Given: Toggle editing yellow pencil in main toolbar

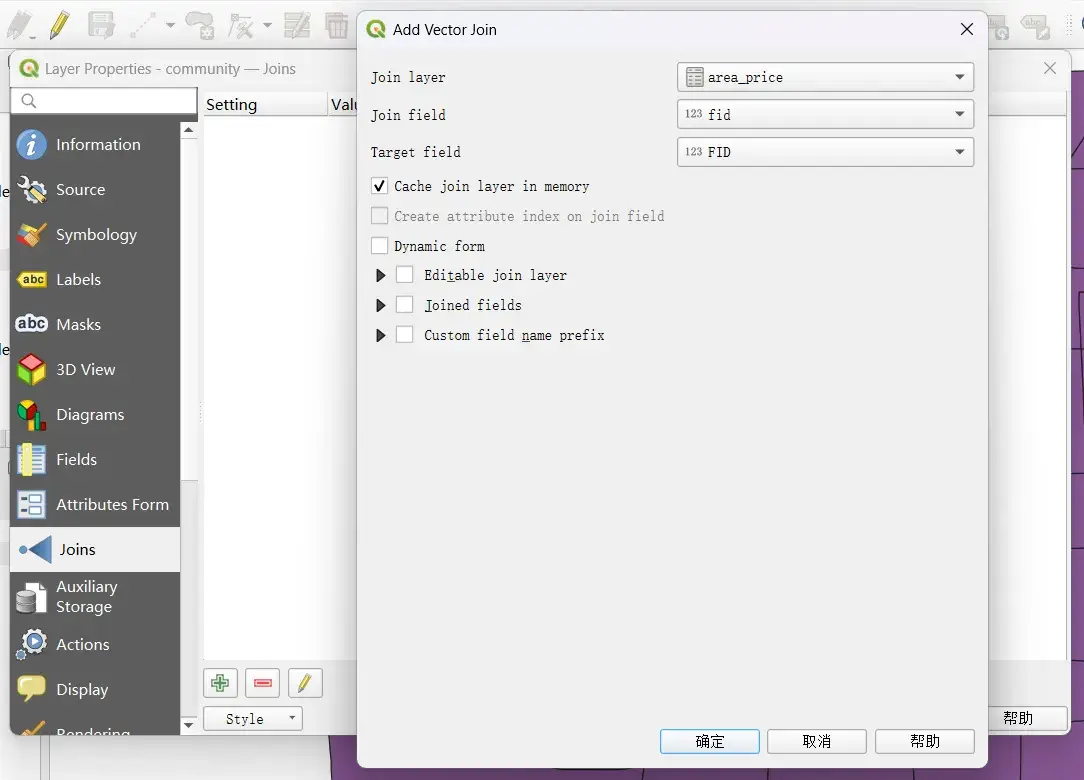Looking at the screenshot, I should (x=59, y=25).
